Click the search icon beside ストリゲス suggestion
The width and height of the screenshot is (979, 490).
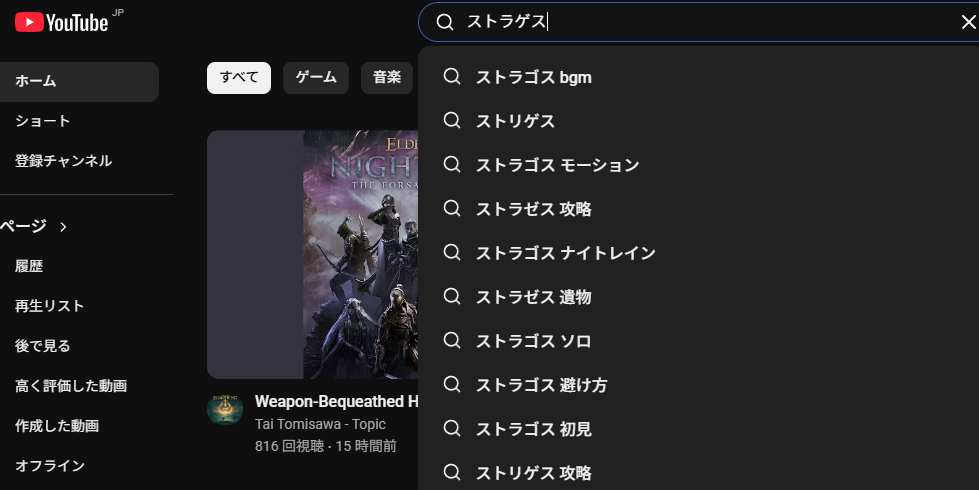[x=452, y=121]
